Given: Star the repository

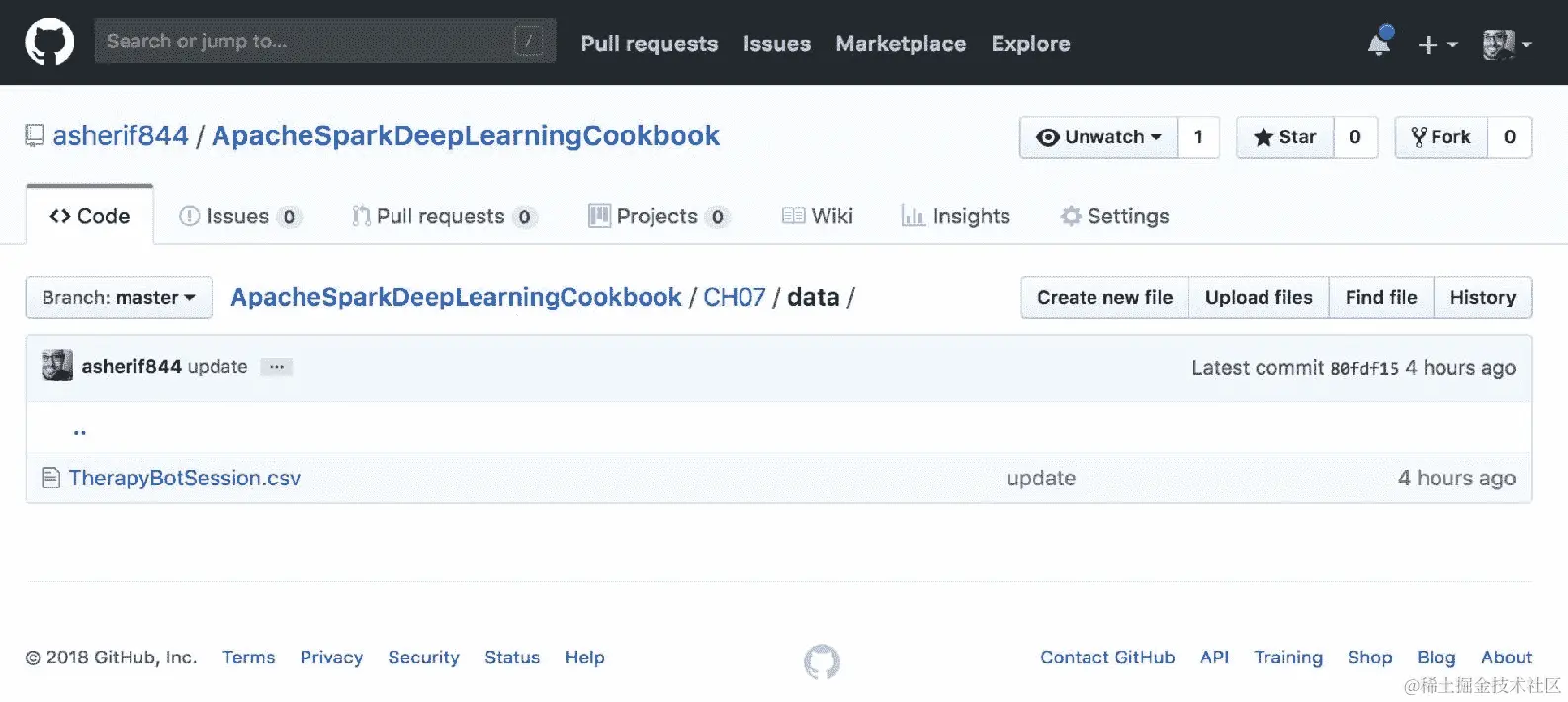Looking at the screenshot, I should [1285, 137].
